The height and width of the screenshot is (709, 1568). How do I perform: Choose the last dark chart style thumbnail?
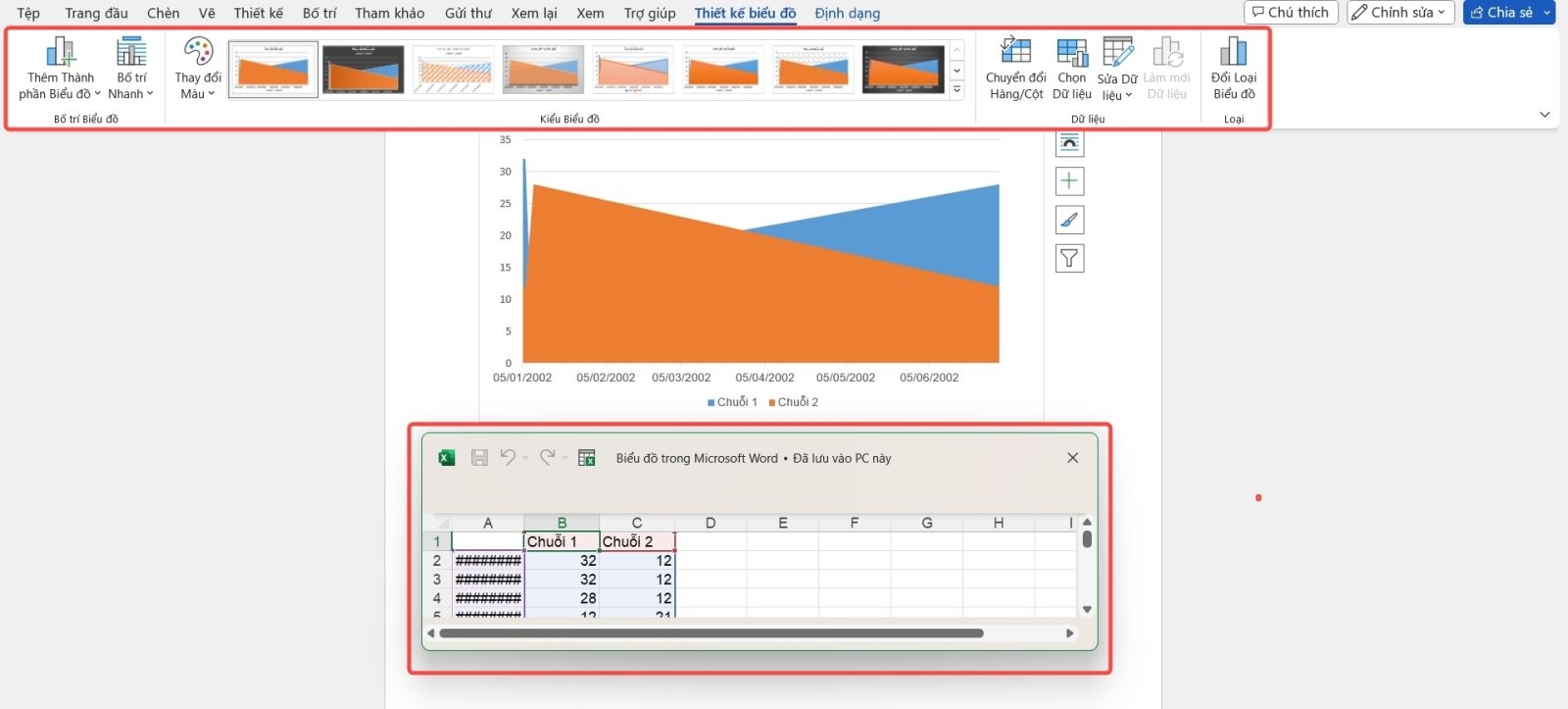(904, 70)
